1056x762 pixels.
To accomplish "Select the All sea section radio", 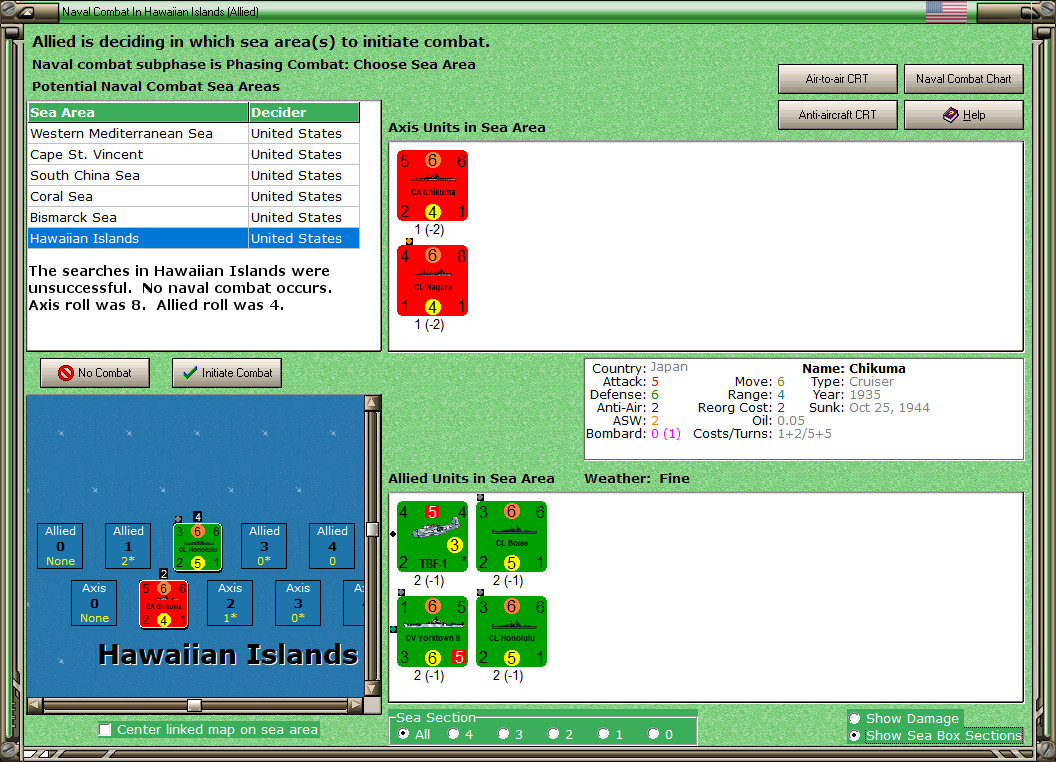I will [x=403, y=734].
